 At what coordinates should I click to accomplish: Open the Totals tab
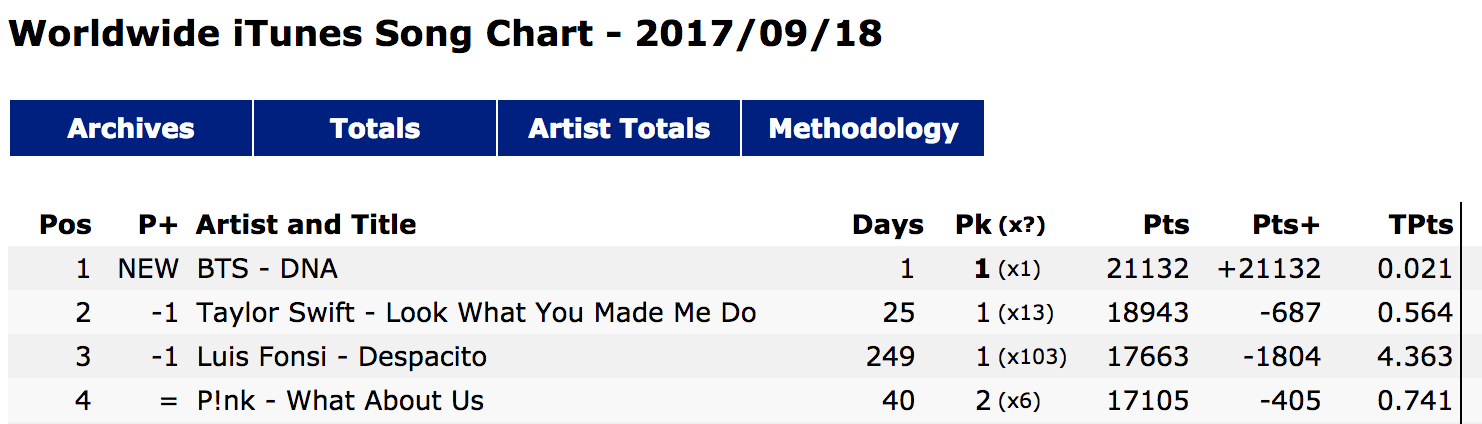(x=375, y=129)
